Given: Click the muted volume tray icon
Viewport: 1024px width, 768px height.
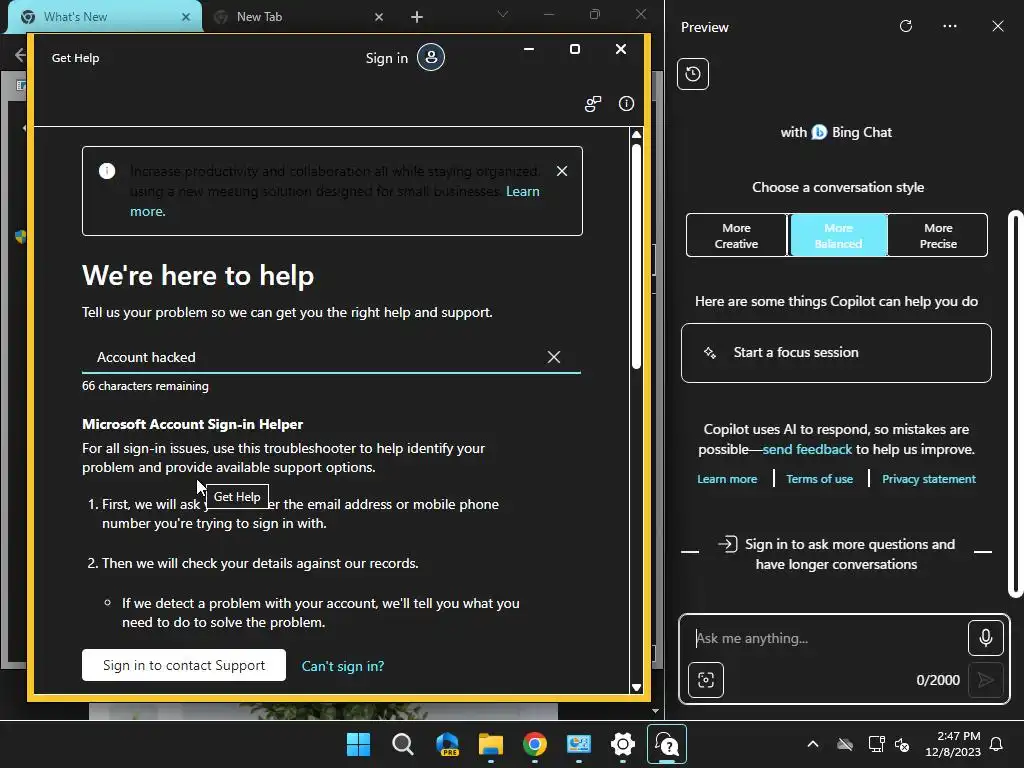Looking at the screenshot, I should pyautogui.click(x=902, y=744).
